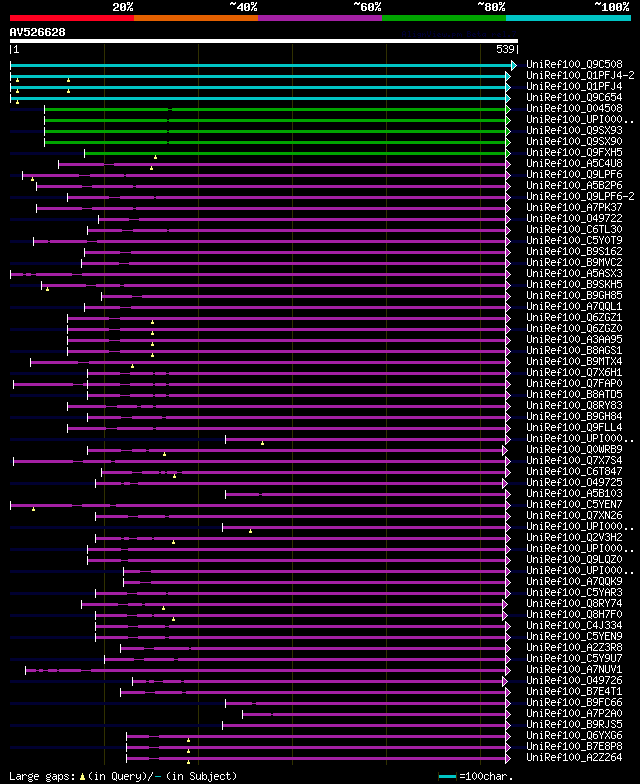Viewport: 640px width, 784px height.
Task: Click the green ~80% identity color bar
Action: pyautogui.click(x=444, y=18)
